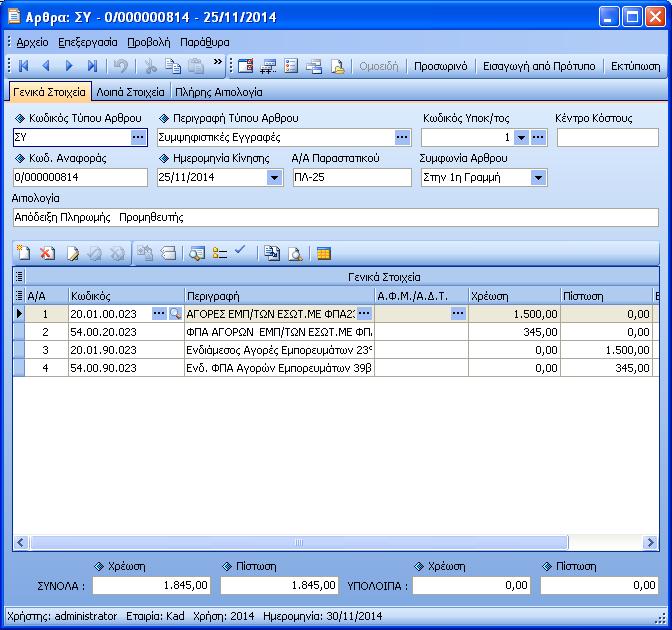Click the yellow bullet list icon

[x=220, y=253]
